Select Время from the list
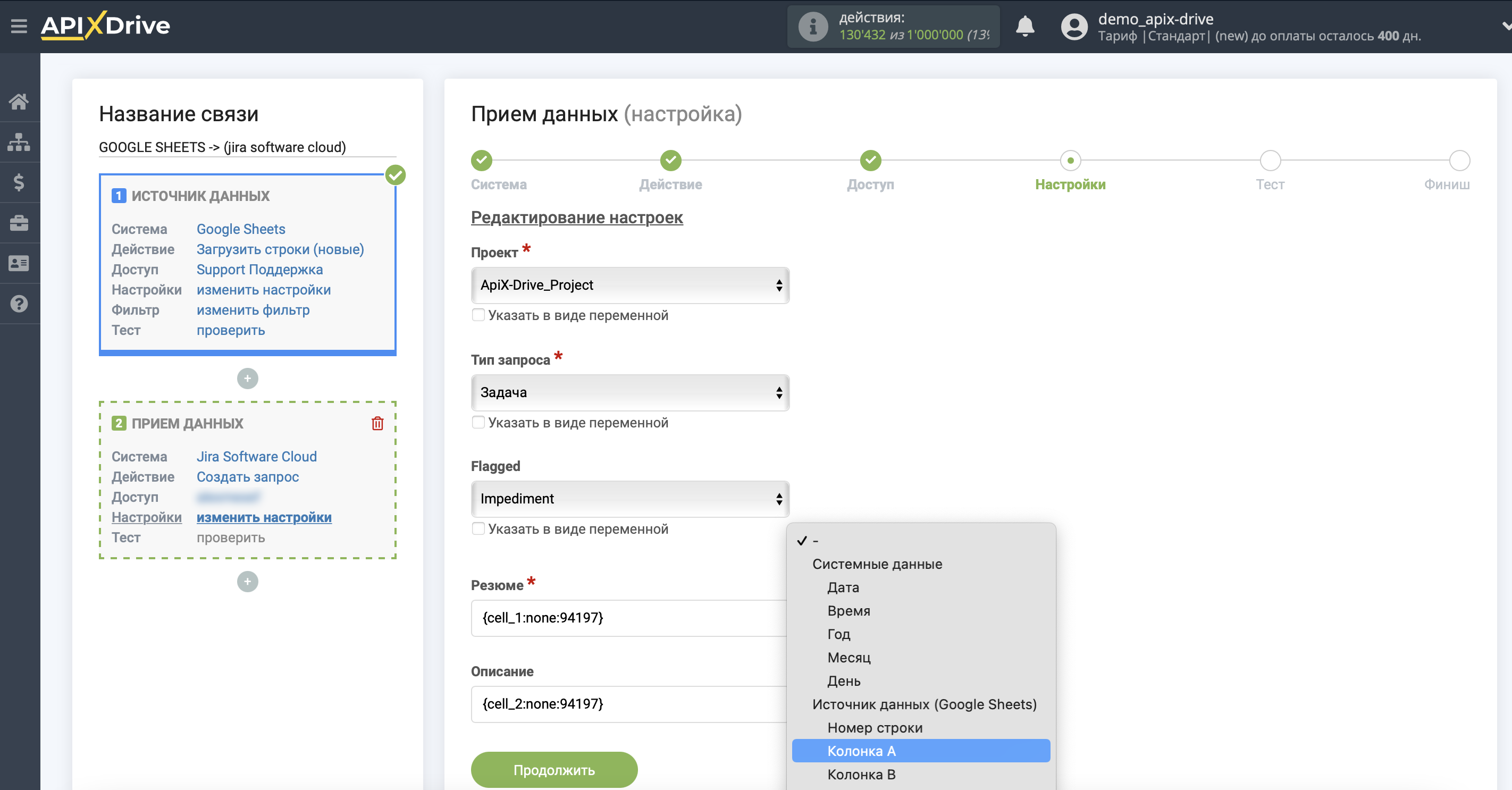This screenshot has width=1512, height=790. pos(921,611)
